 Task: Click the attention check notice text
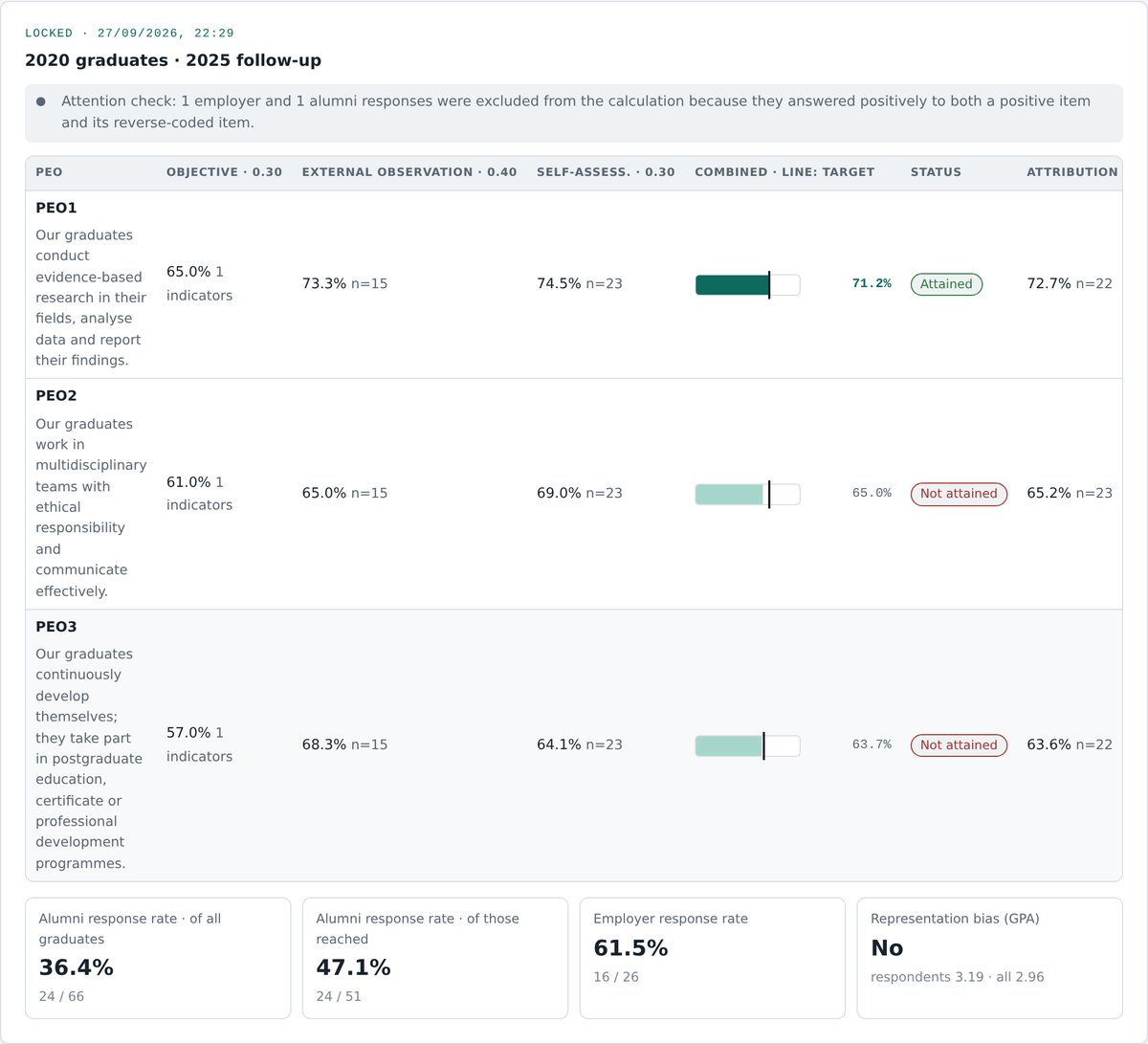point(576,112)
